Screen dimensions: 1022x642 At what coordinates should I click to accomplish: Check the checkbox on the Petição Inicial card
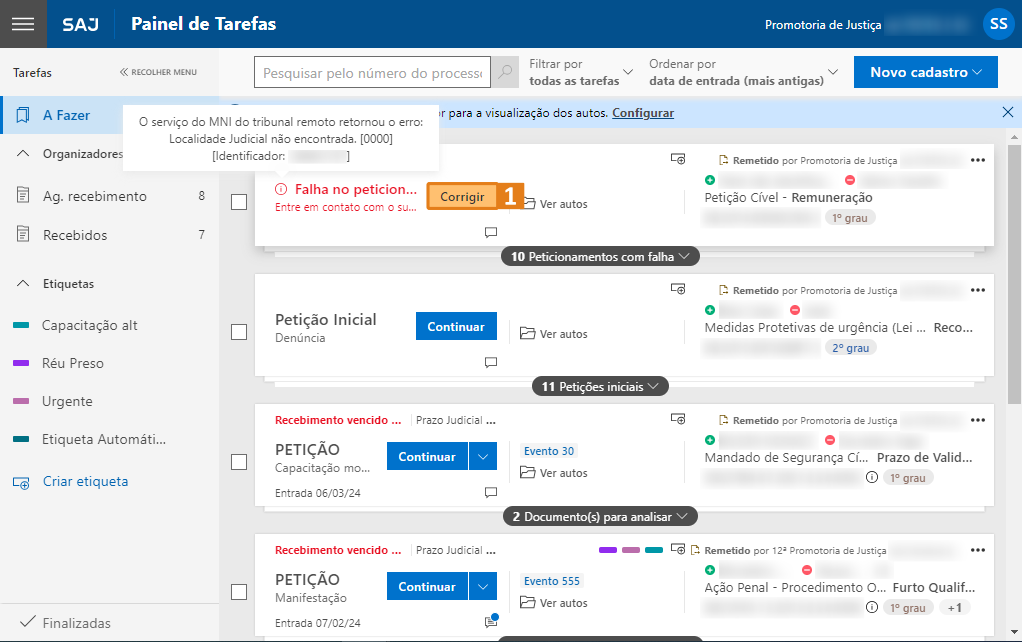239,331
